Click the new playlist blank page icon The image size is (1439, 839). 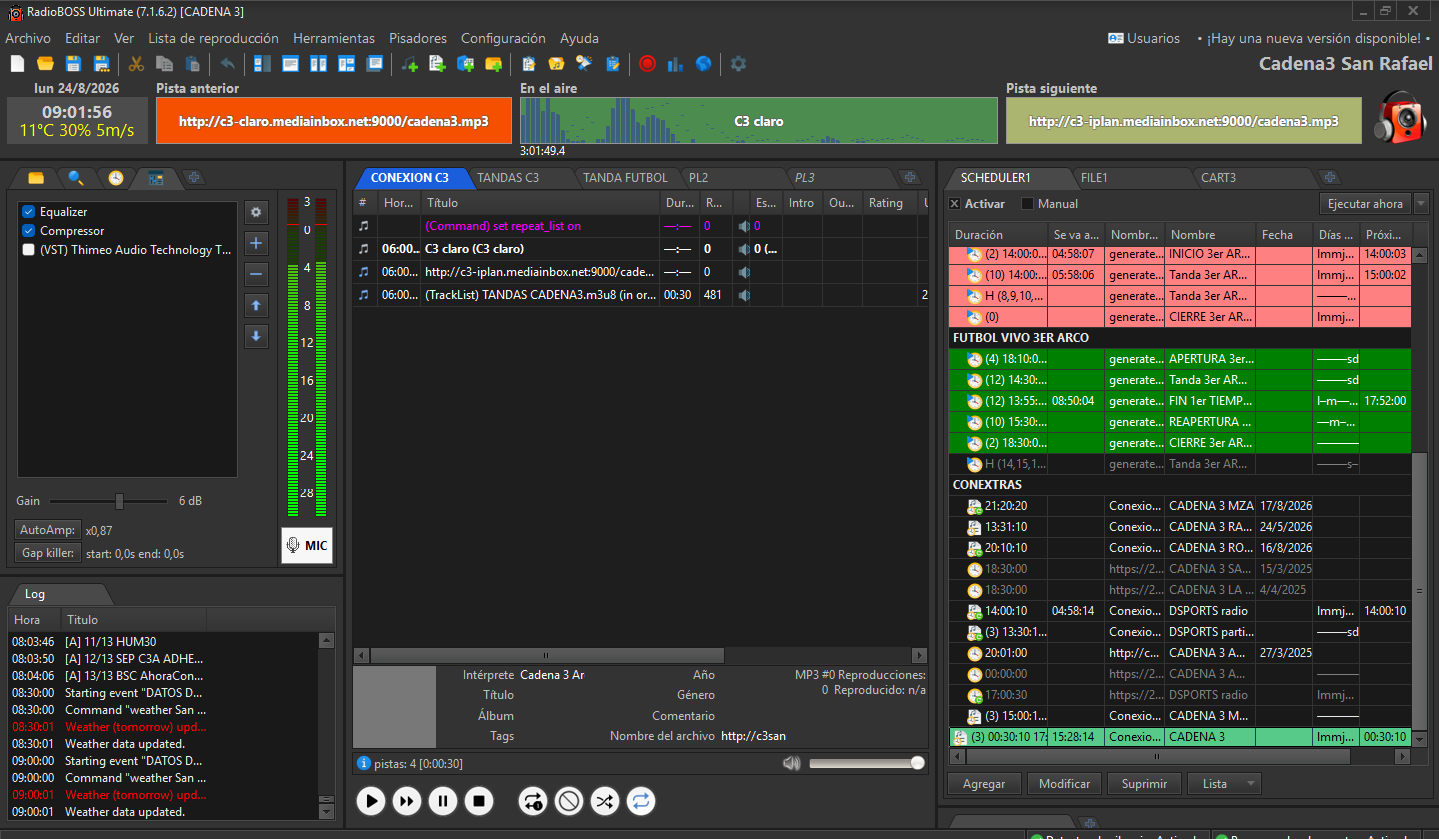17,64
